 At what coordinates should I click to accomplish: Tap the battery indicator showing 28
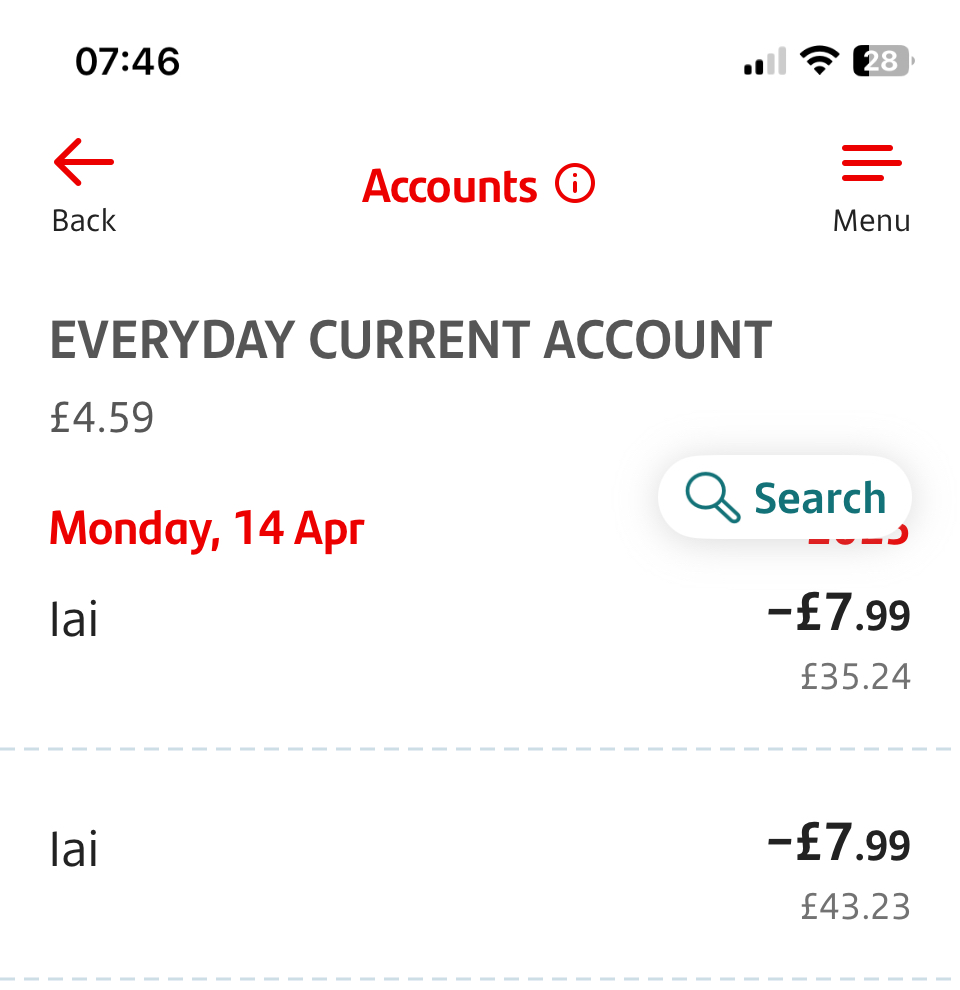(x=884, y=61)
